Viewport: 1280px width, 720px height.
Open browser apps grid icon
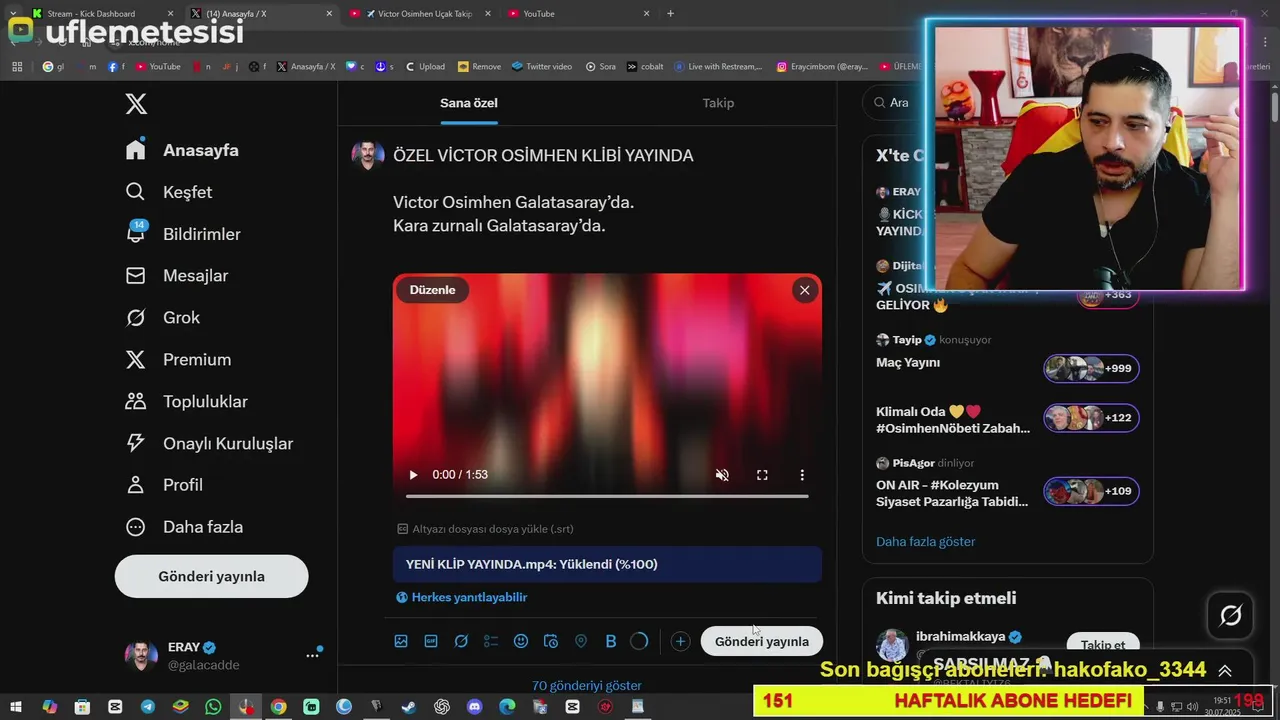click(17, 67)
